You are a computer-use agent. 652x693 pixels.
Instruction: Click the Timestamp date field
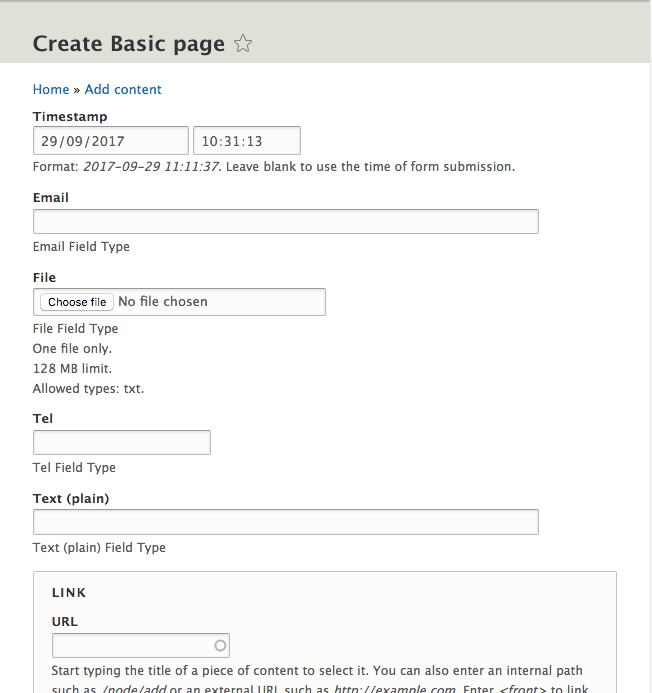coord(110,141)
